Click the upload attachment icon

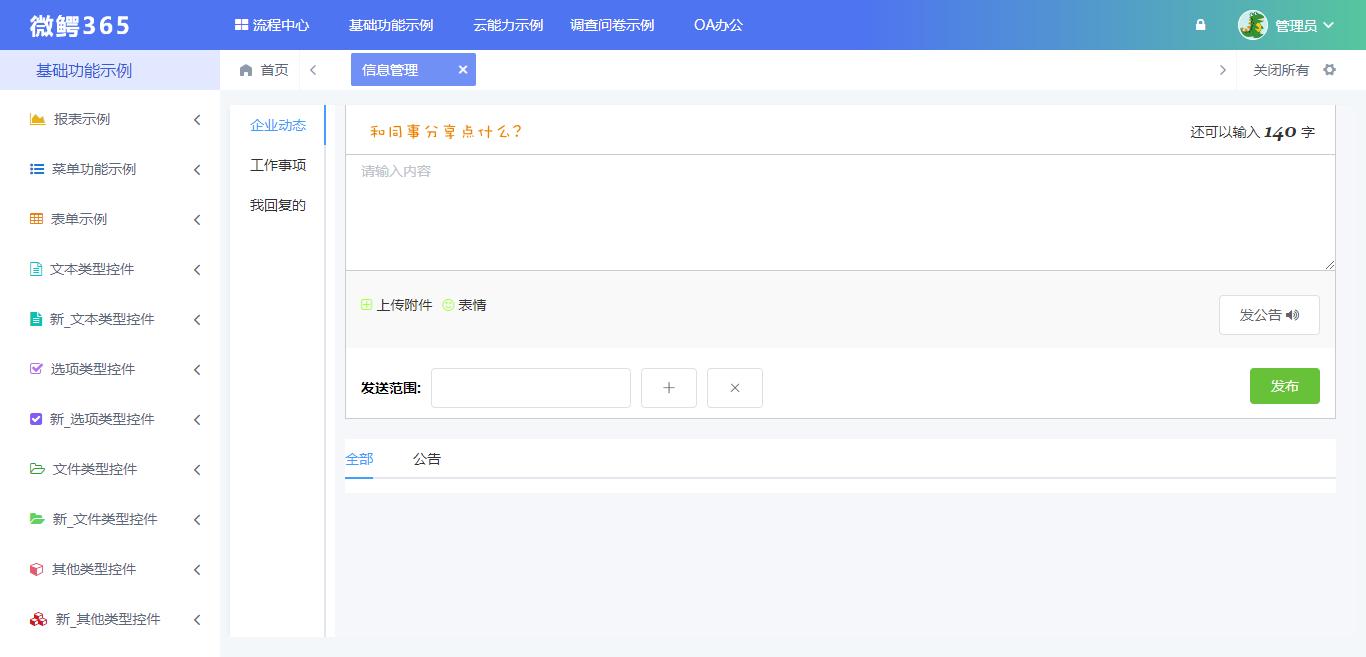coord(367,305)
